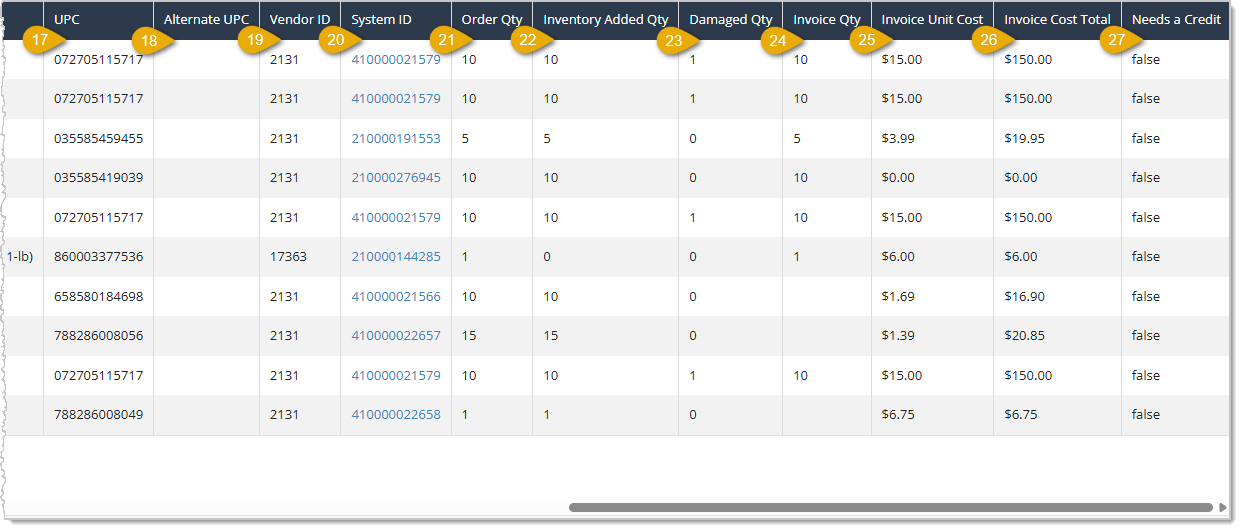Click Needs a Credit false for UPC 860003377536

1146,257
